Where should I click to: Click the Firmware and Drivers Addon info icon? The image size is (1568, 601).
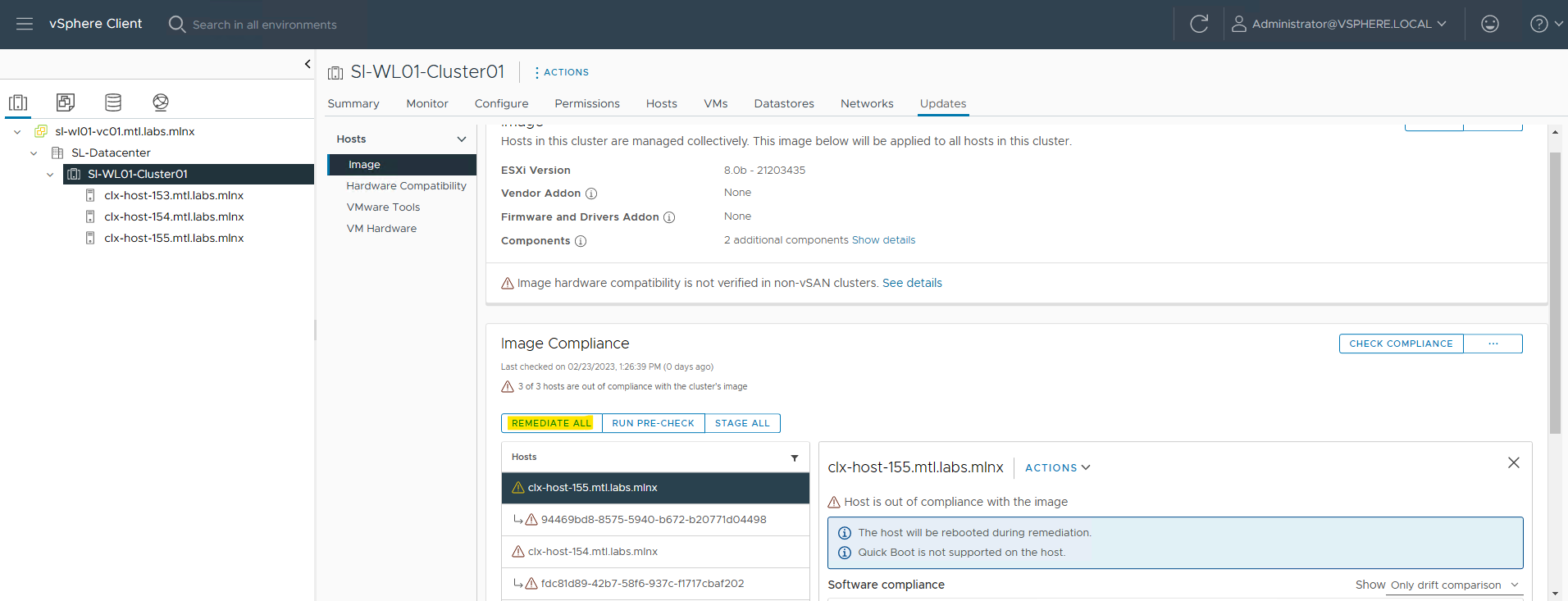click(669, 217)
